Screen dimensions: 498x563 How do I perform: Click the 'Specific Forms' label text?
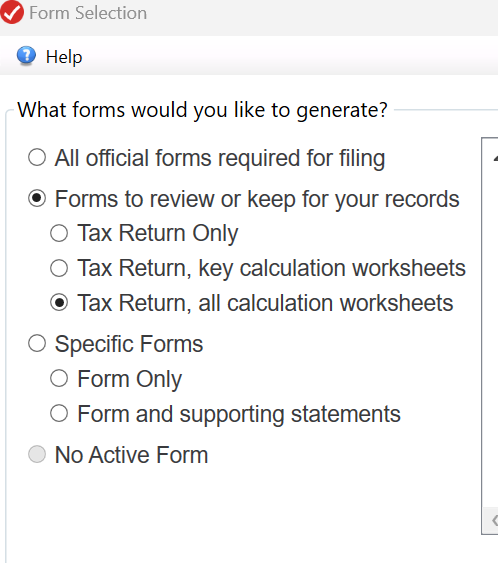[129, 344]
